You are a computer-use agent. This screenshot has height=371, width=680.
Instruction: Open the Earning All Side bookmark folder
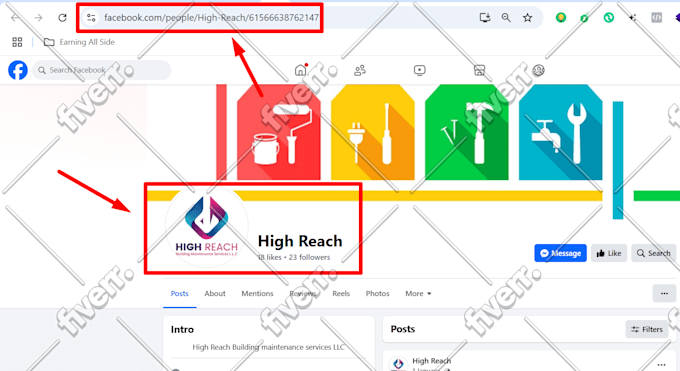[79, 42]
